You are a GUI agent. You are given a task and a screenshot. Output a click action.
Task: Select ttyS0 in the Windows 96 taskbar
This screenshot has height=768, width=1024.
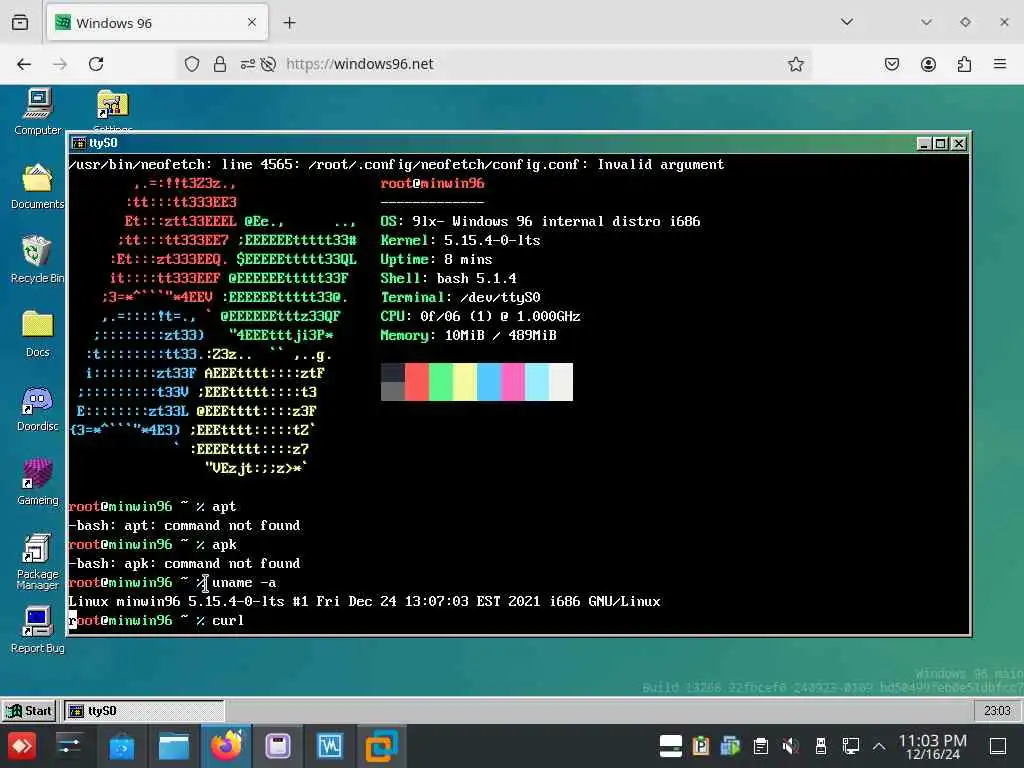coord(144,711)
